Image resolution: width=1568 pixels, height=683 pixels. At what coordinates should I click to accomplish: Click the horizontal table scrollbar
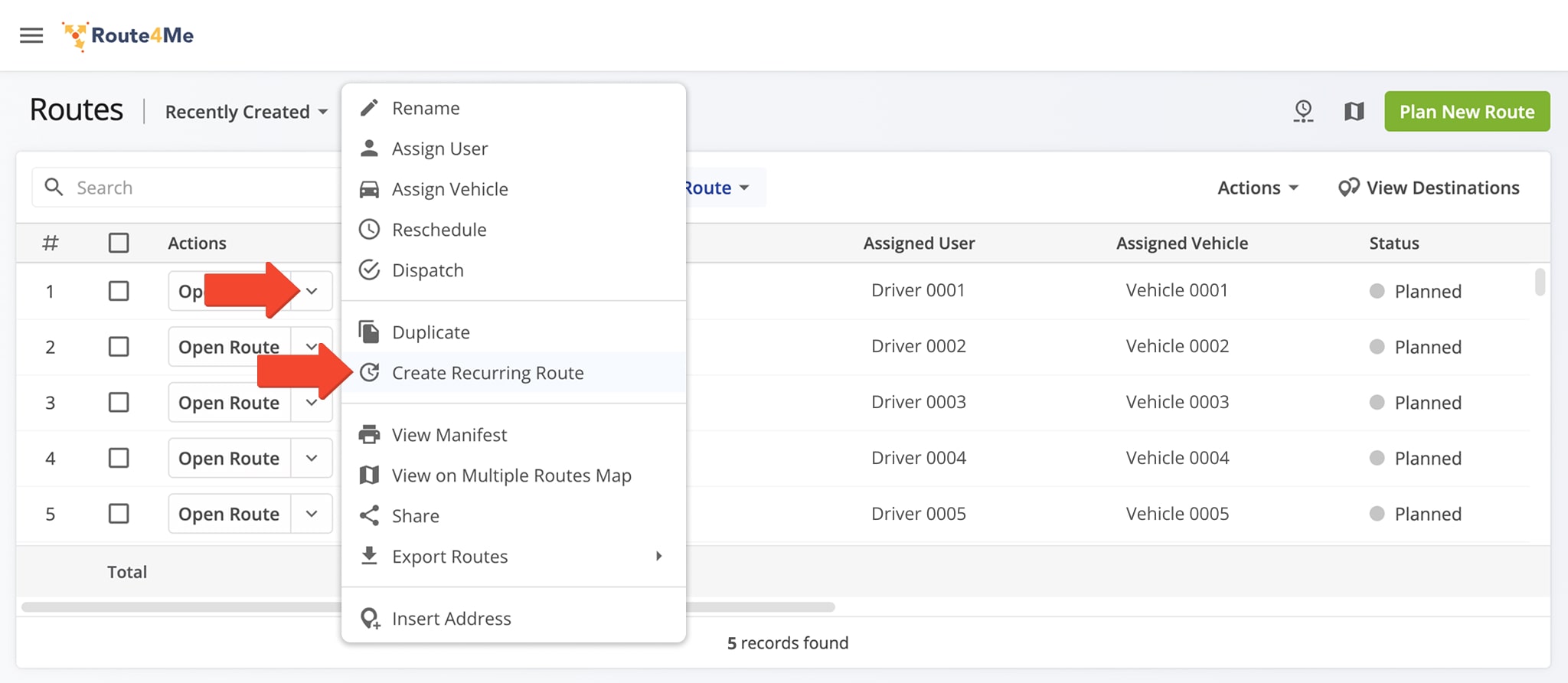pos(429,607)
